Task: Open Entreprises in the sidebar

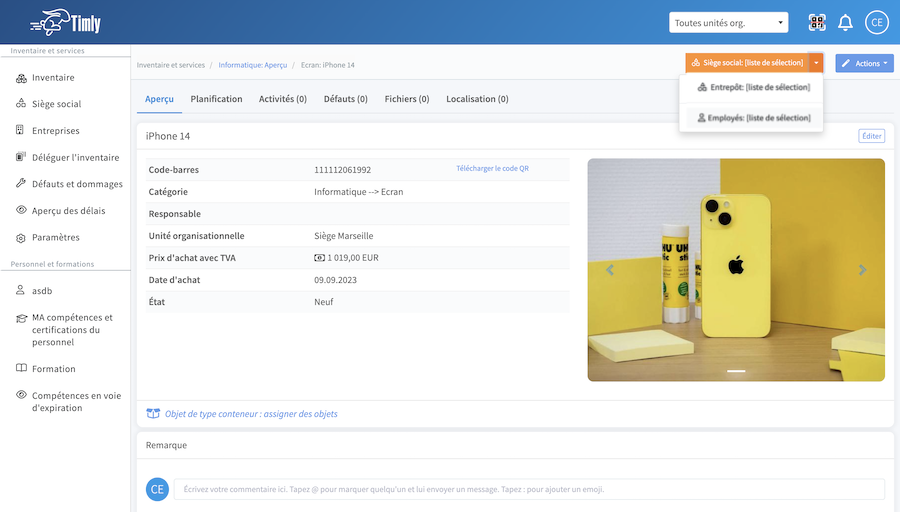Action: 56,130
